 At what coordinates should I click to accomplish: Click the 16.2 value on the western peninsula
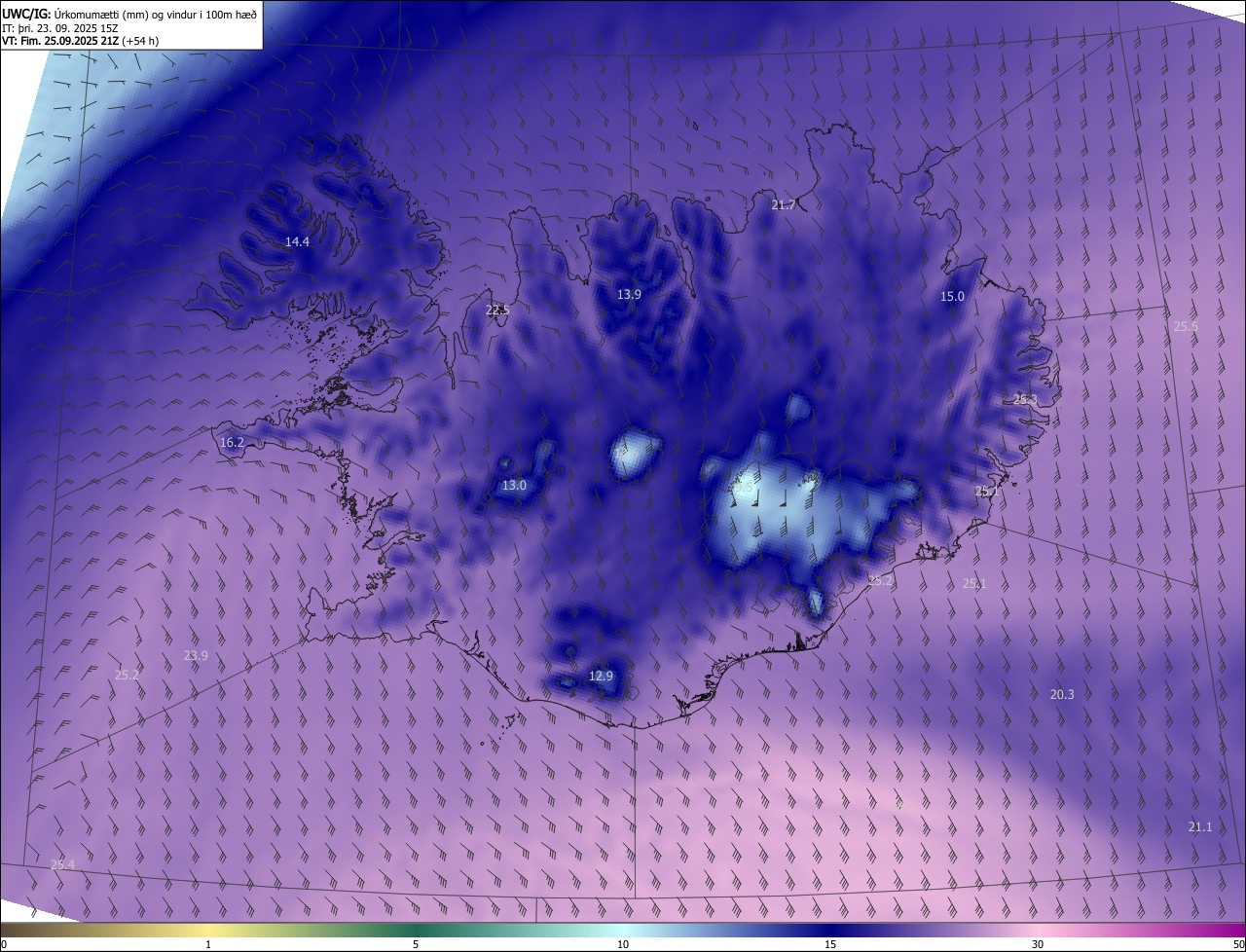pyautogui.click(x=232, y=442)
